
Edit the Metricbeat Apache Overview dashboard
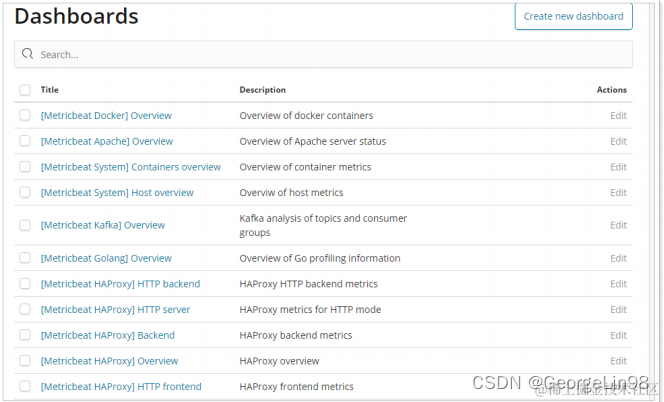618,141
